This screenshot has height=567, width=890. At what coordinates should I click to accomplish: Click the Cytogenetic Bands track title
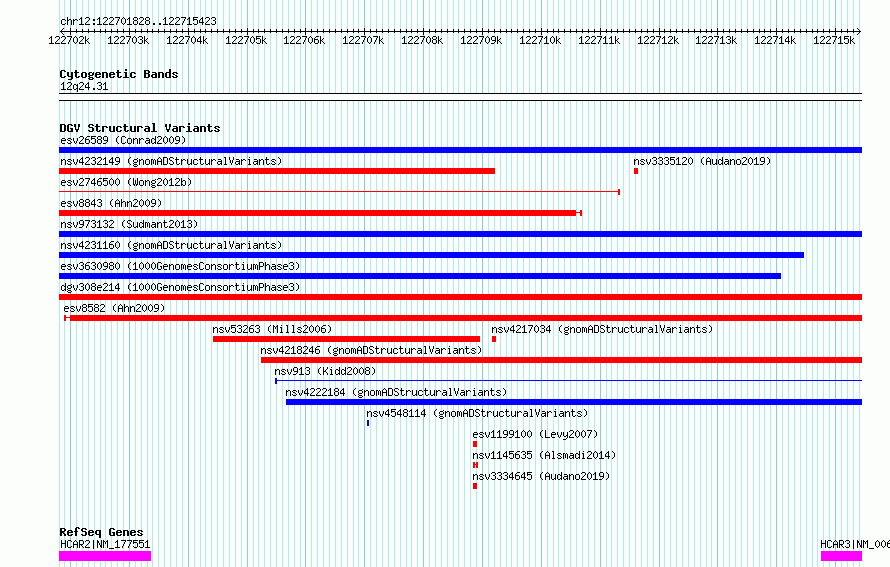[119, 74]
